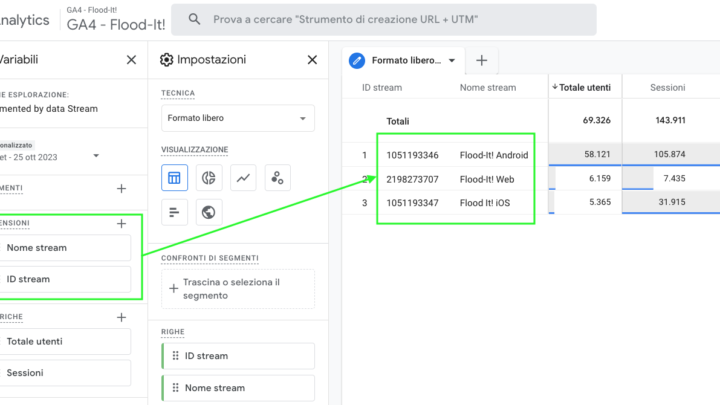Click Flood-It! Web cell
This screenshot has width=720, height=405.
[x=487, y=179]
